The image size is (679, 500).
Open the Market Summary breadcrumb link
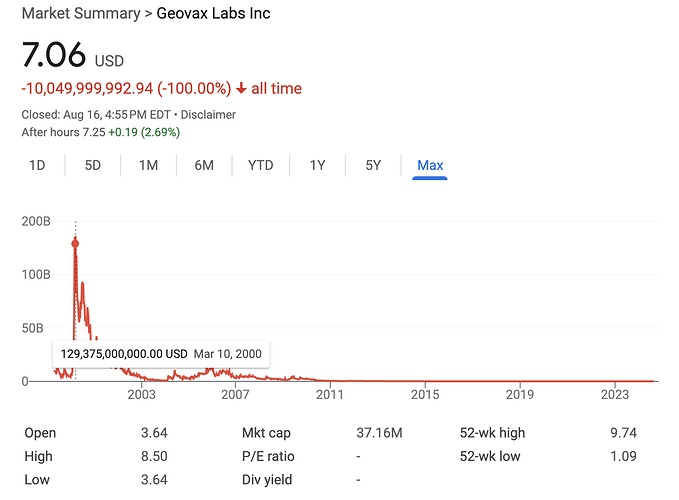pos(81,14)
